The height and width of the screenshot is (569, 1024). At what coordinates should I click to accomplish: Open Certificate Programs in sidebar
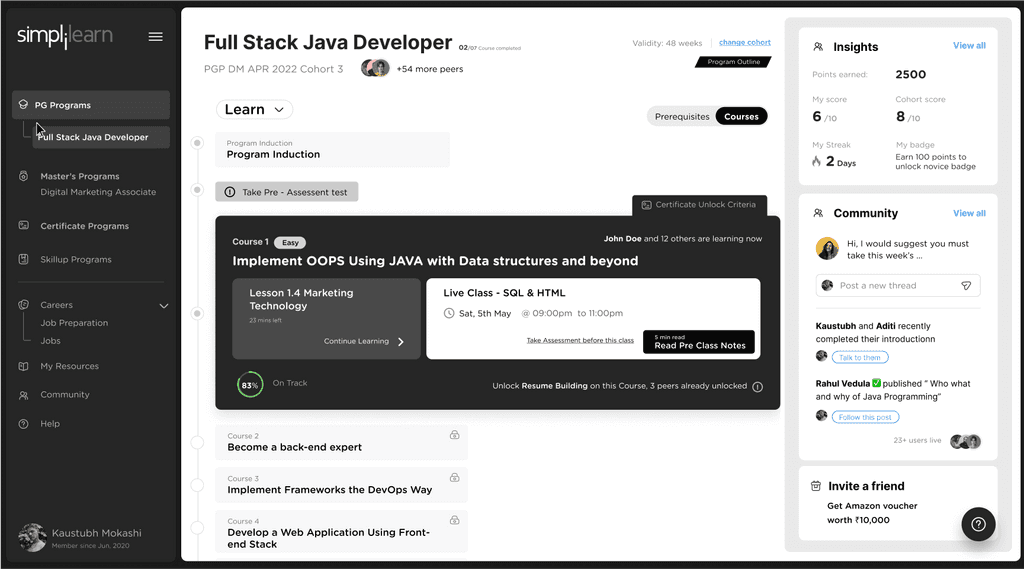point(84,226)
